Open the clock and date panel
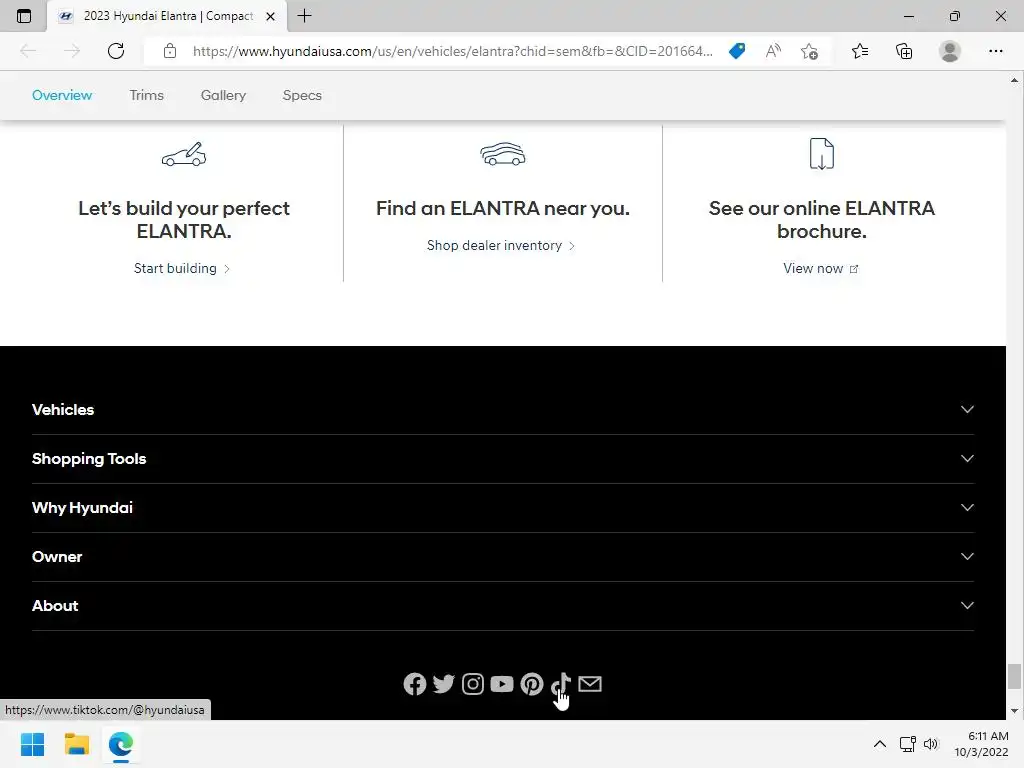 click(981, 744)
